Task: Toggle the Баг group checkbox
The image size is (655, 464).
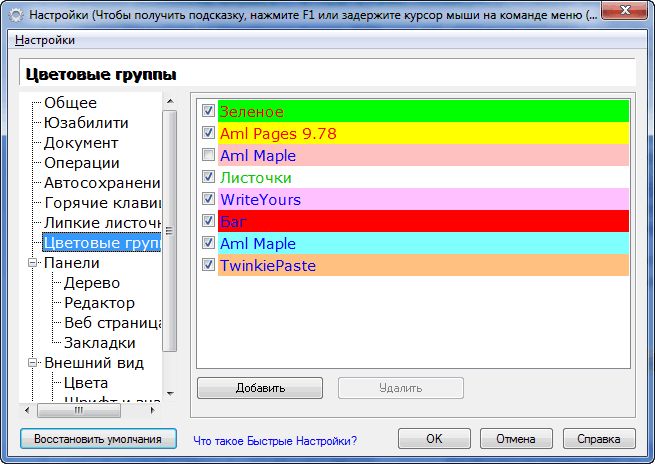Action: click(x=208, y=221)
